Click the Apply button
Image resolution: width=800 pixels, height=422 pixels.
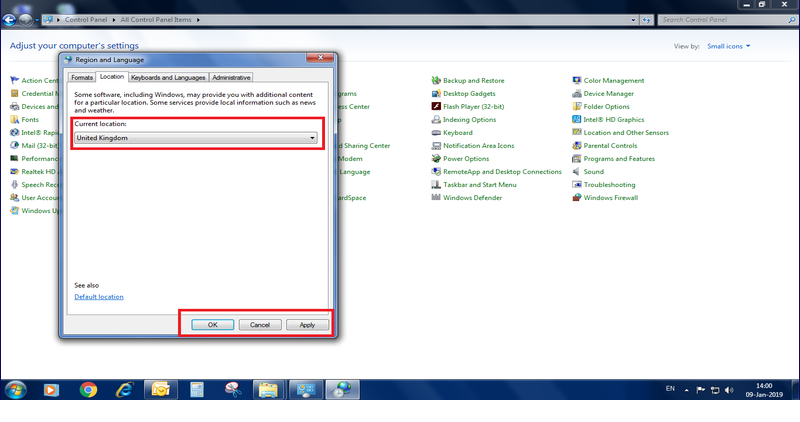[307, 325]
